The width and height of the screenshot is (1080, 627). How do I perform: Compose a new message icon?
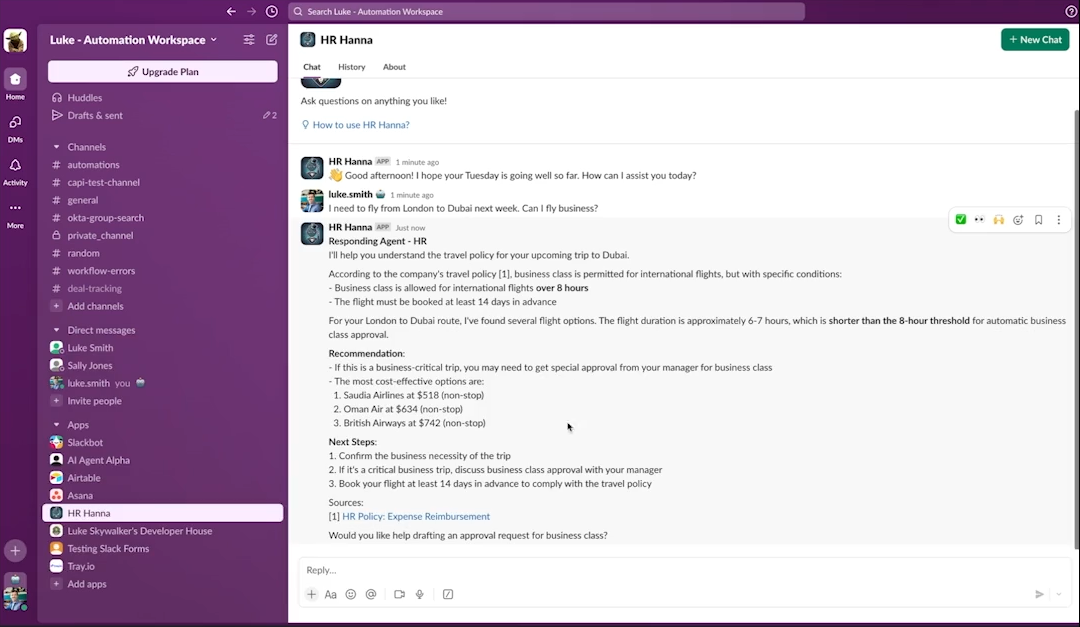pyautogui.click(x=272, y=40)
